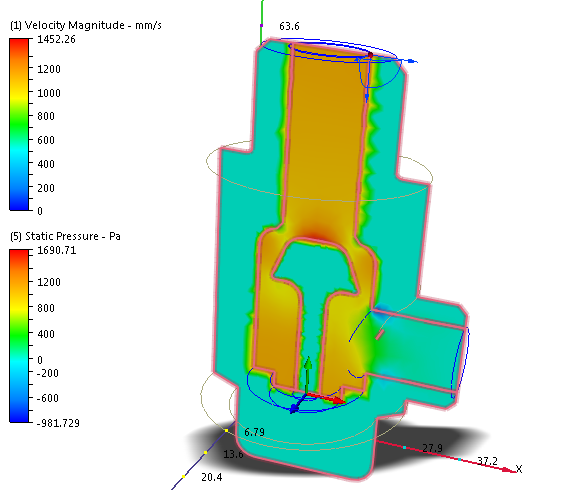Click the '(1) Velocity Magnitude - mm/s' legend title
566x490 pixels.
(x=86, y=25)
